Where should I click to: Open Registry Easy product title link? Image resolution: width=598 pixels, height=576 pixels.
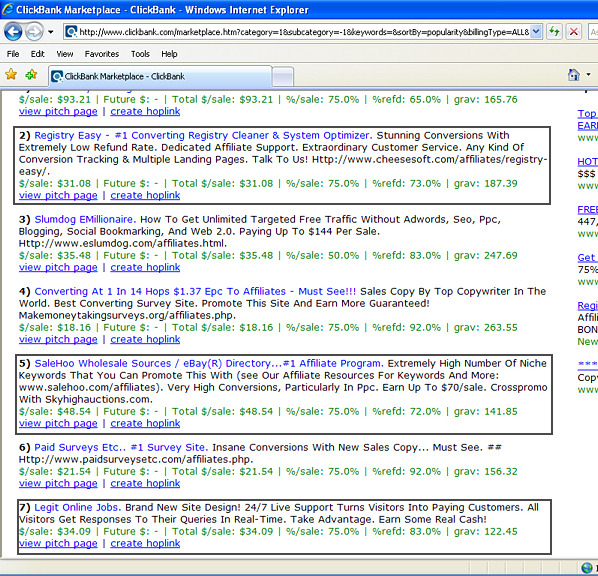tap(203, 135)
